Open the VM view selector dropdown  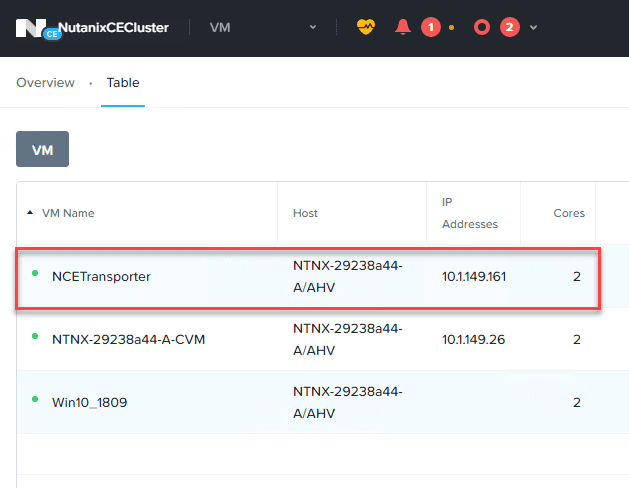tap(263, 27)
